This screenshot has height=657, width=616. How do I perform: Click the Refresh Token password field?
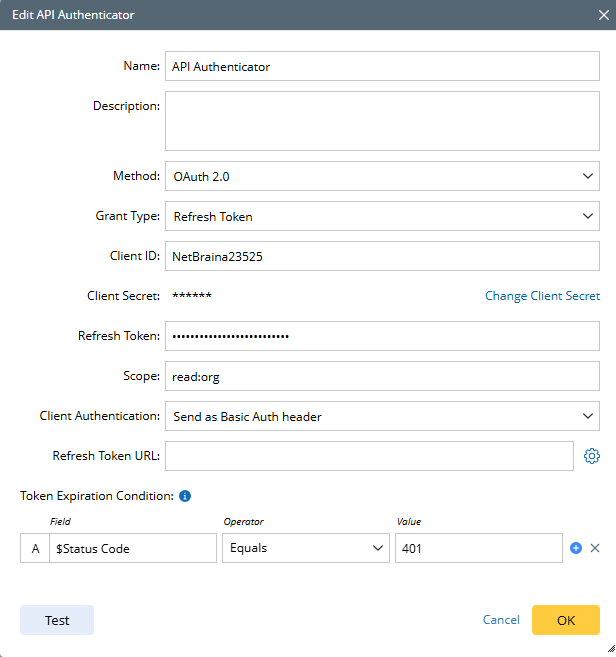(x=382, y=336)
